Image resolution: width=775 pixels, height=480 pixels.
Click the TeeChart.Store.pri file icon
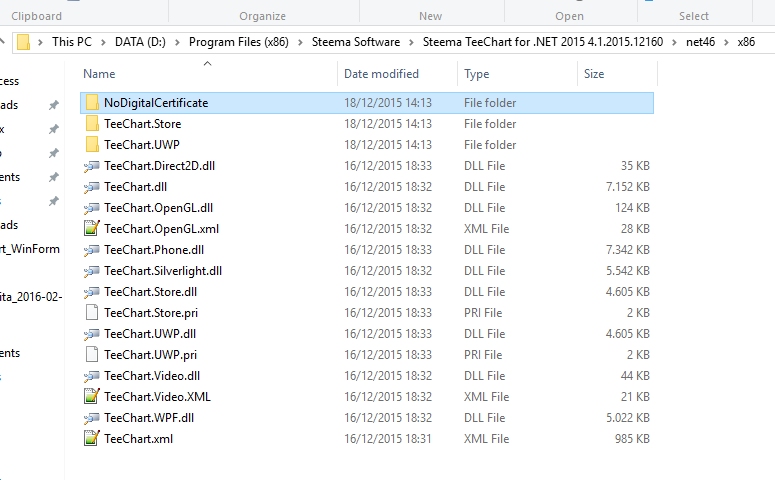(x=92, y=312)
